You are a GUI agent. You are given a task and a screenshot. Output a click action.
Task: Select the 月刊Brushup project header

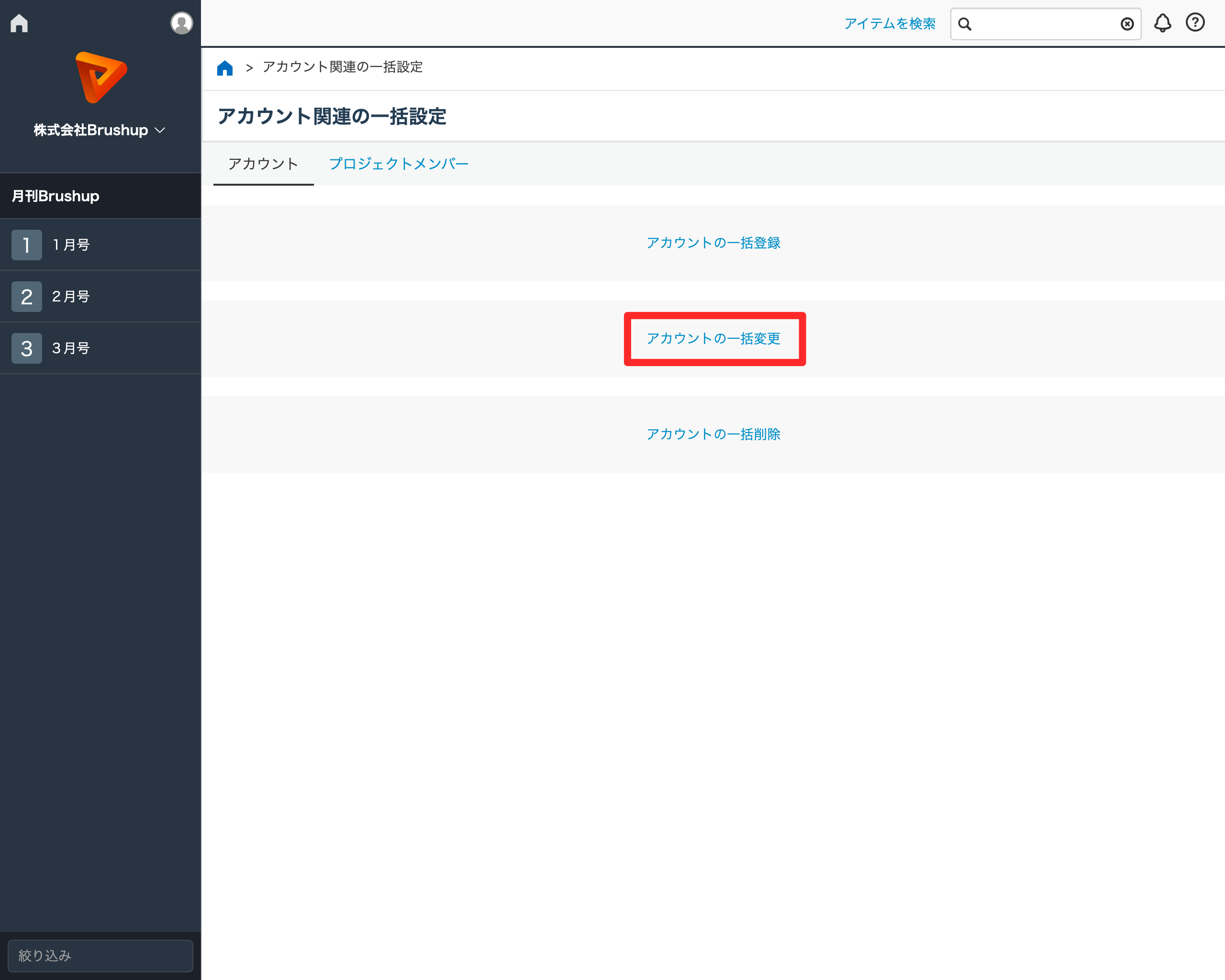tap(100, 196)
